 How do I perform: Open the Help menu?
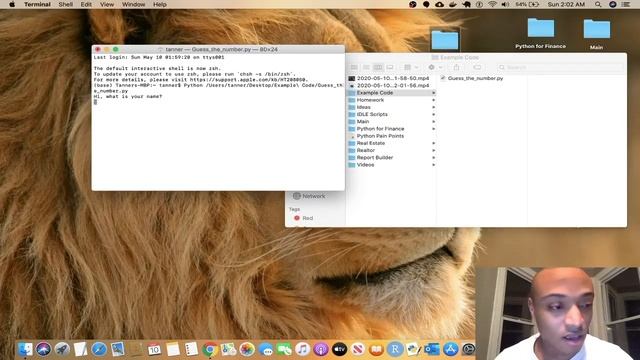160,4
